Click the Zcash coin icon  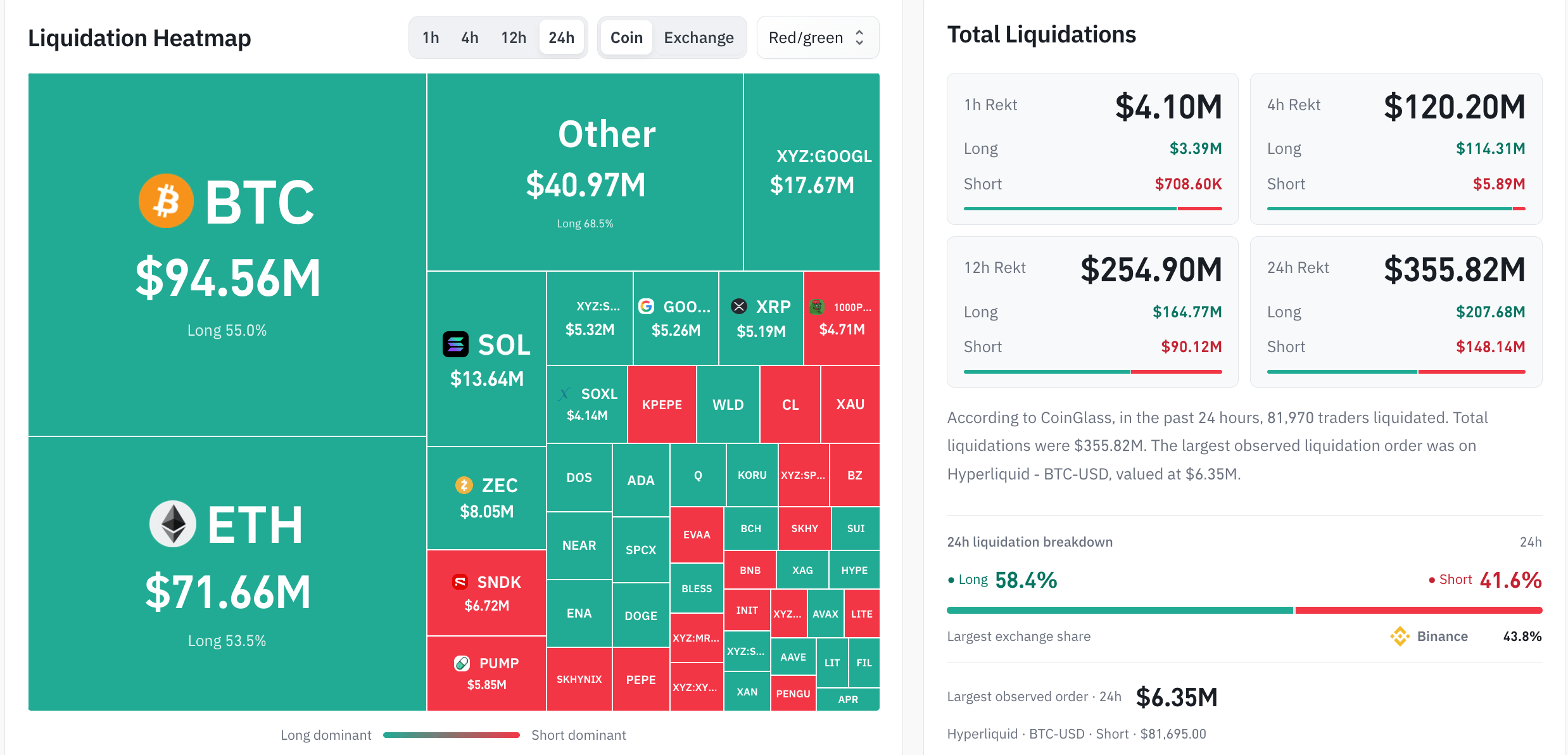(464, 485)
